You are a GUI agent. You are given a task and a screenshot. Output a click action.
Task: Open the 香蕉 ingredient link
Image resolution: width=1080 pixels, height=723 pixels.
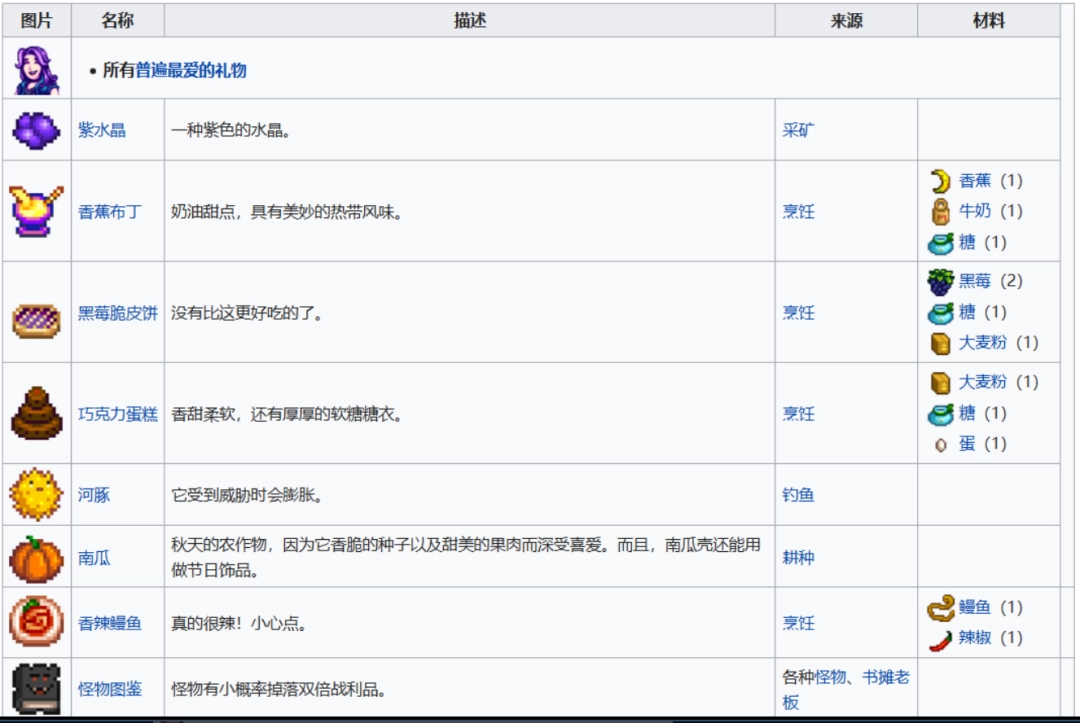(x=975, y=180)
